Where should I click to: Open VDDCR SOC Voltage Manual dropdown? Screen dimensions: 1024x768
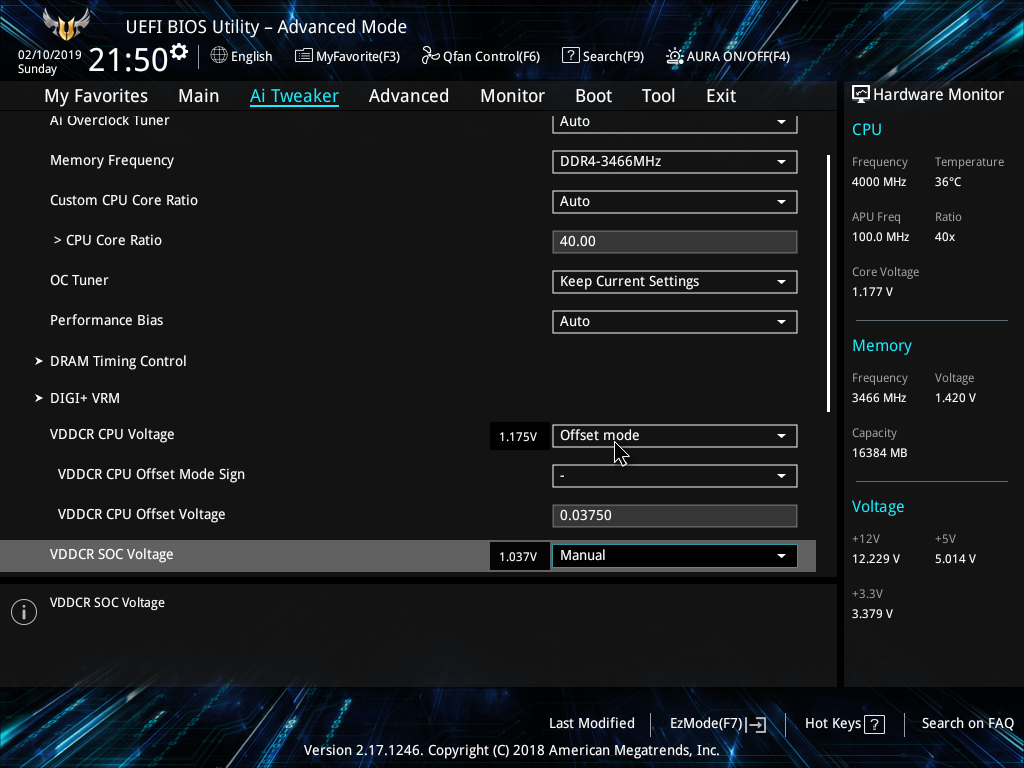675,556
